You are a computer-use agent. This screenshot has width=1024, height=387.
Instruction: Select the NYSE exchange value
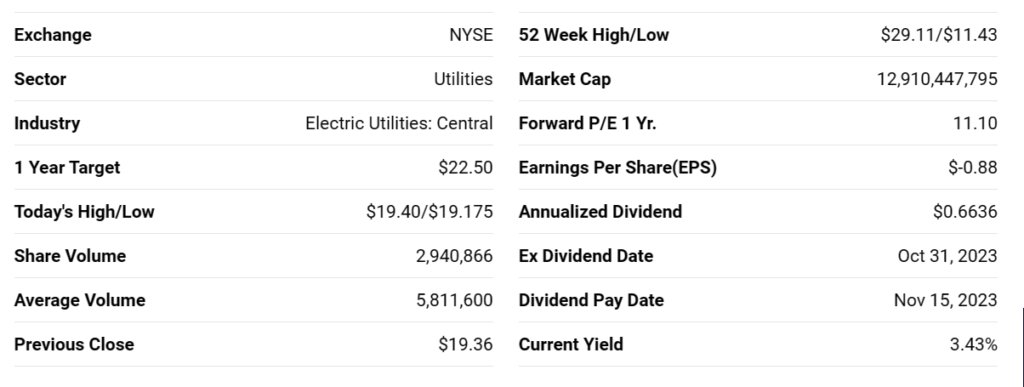[x=471, y=35]
